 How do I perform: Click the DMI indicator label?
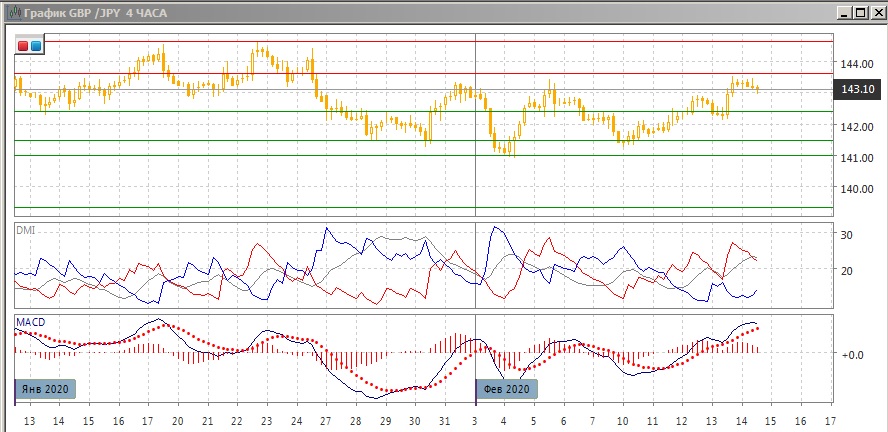pyautogui.click(x=25, y=230)
